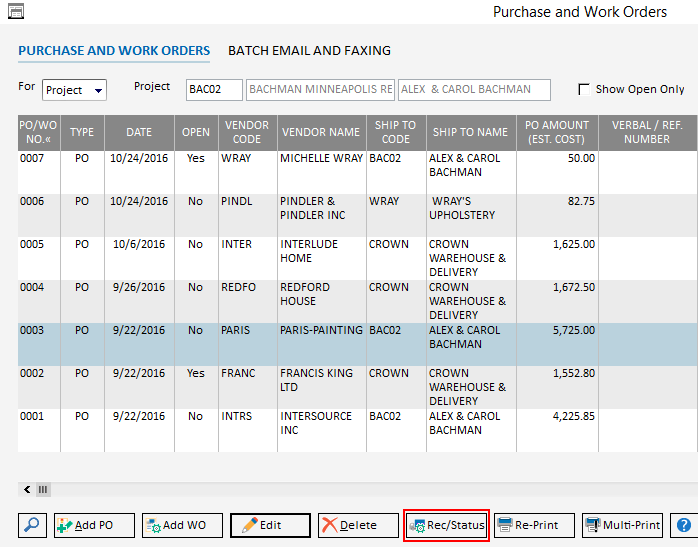The image size is (698, 547).
Task: Select the Purchase and Work Orders tab
Action: point(114,50)
